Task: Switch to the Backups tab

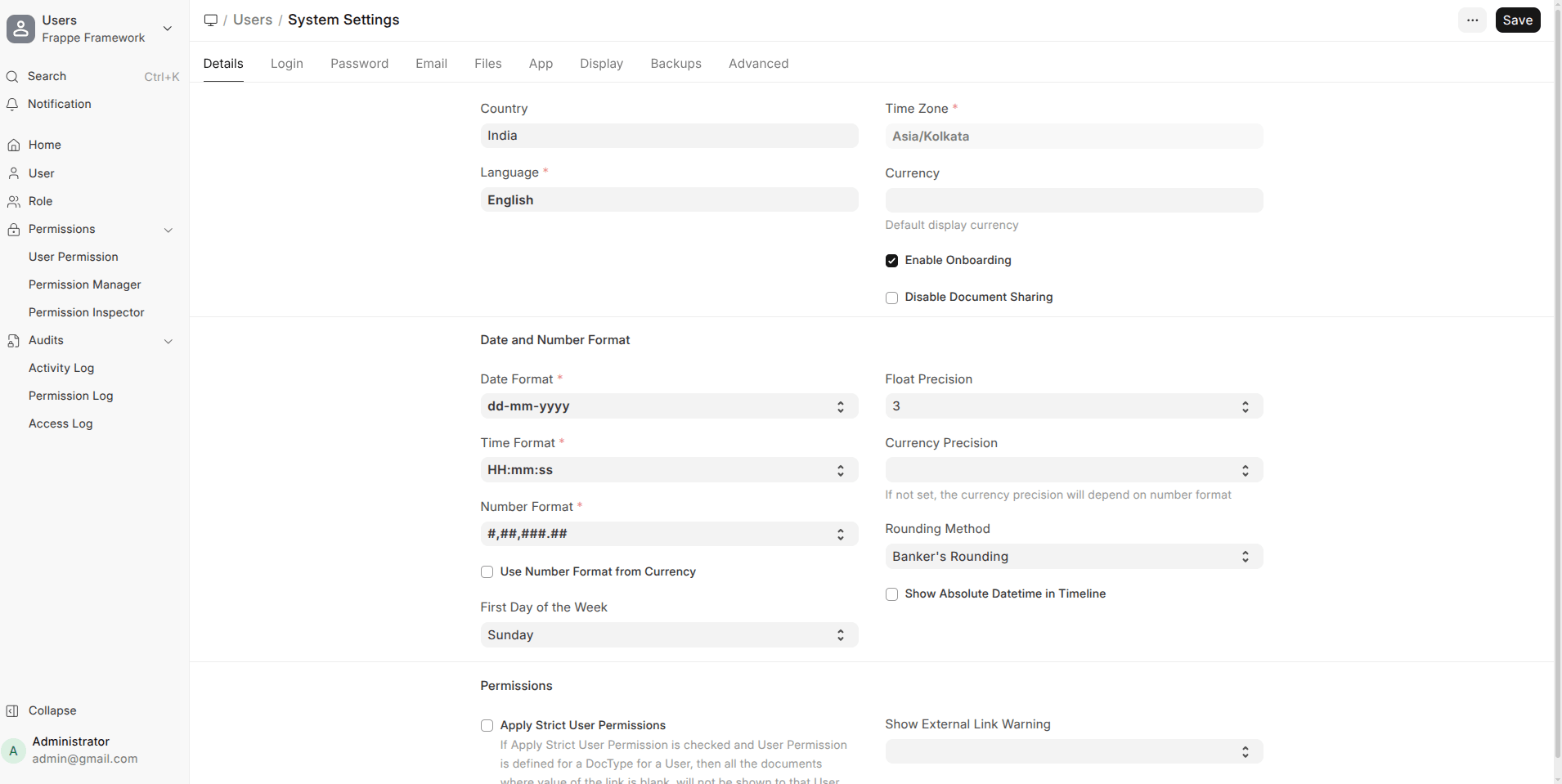Action: (676, 64)
